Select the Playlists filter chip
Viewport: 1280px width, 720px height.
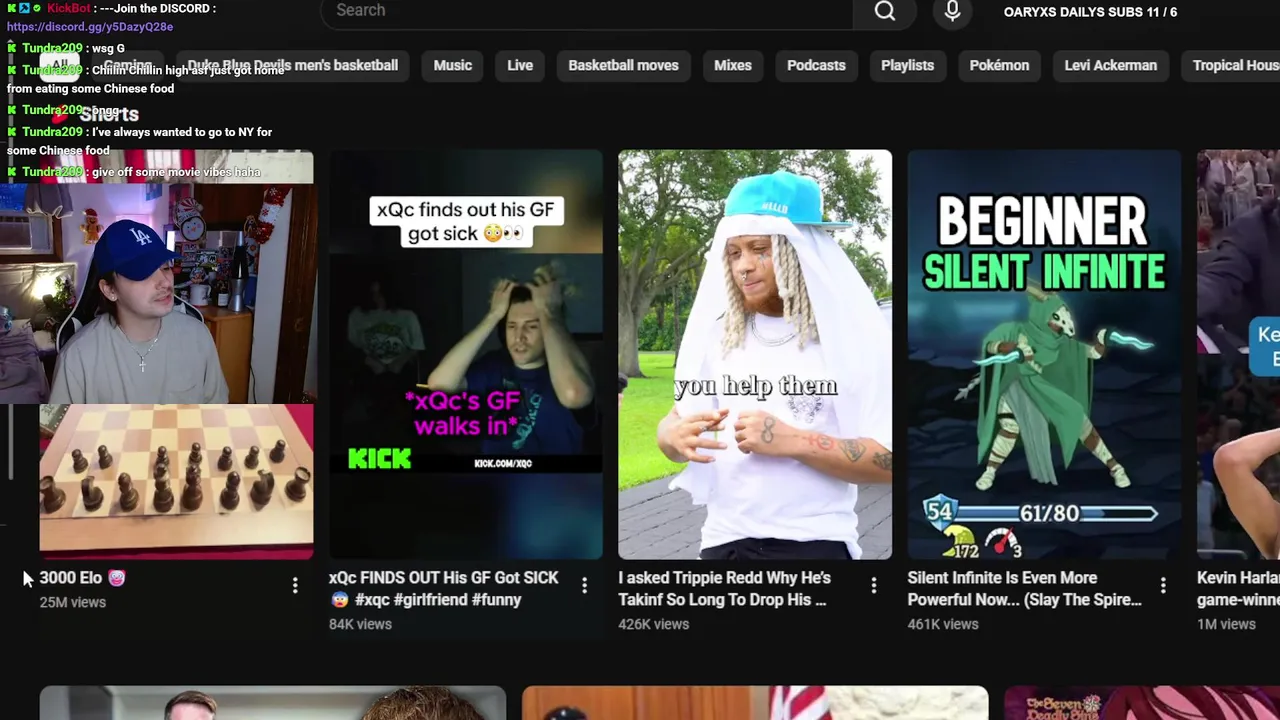click(x=907, y=65)
